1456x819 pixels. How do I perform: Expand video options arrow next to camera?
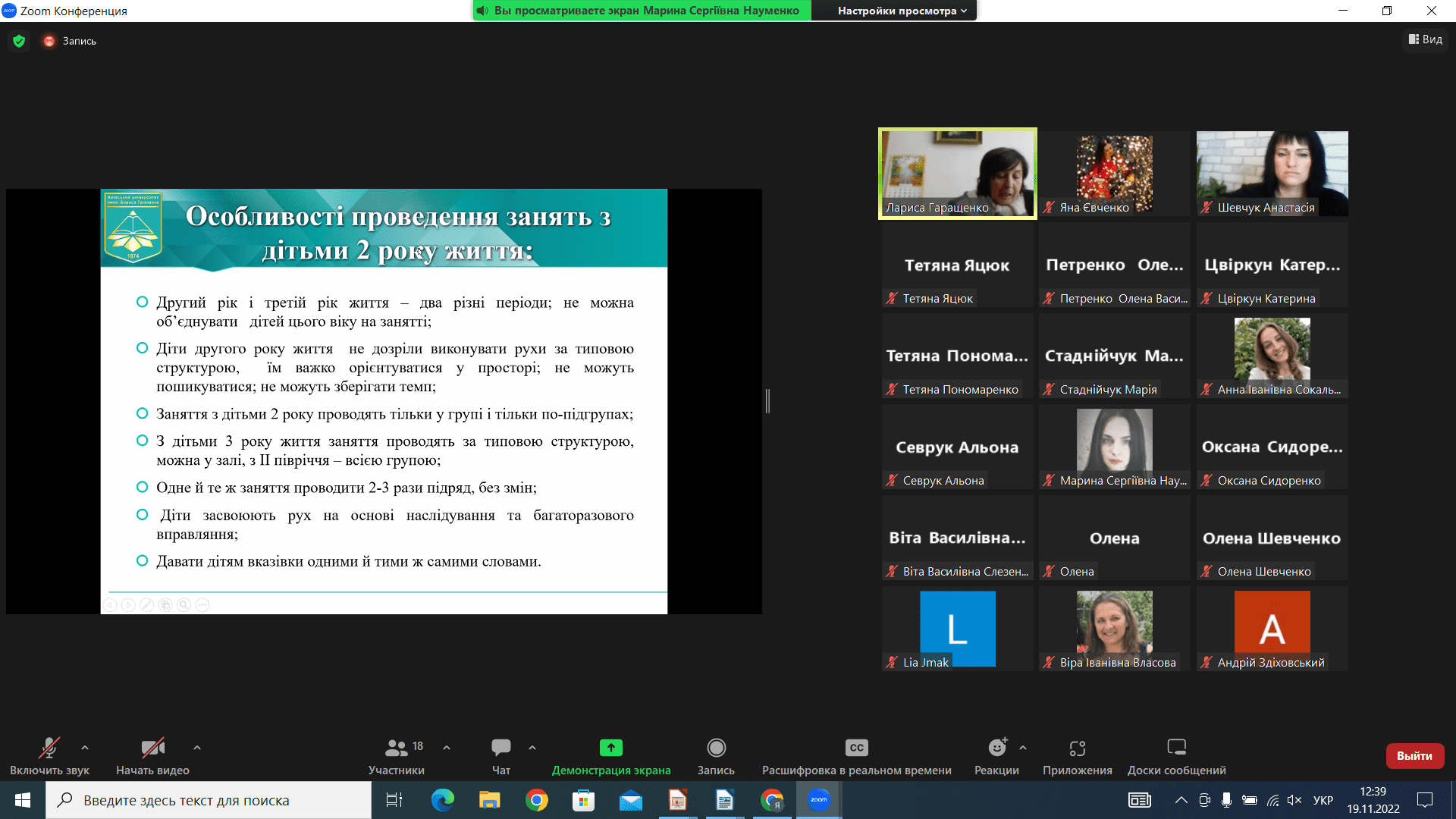point(197,748)
